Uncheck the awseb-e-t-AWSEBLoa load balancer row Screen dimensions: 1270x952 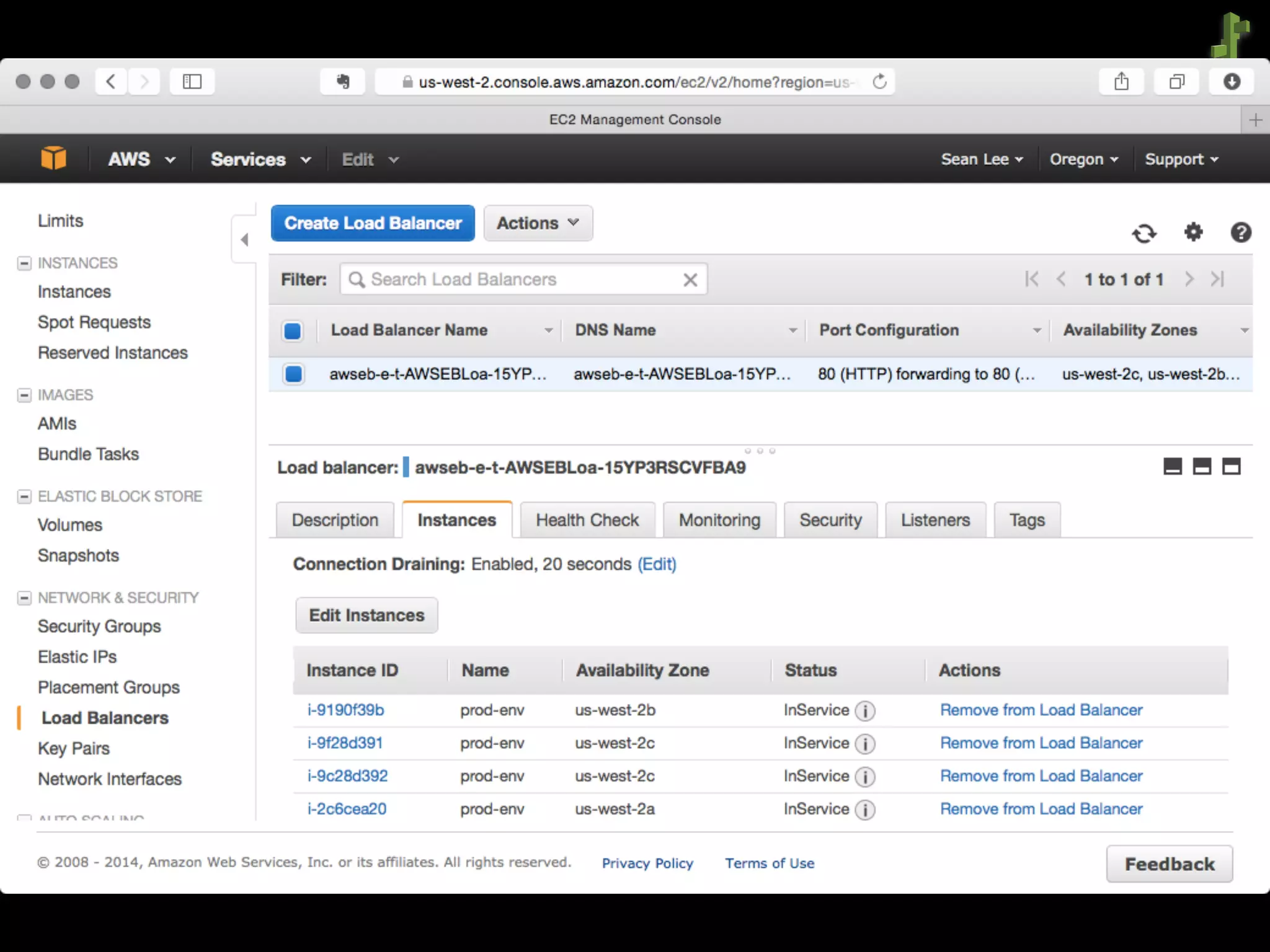coord(293,374)
